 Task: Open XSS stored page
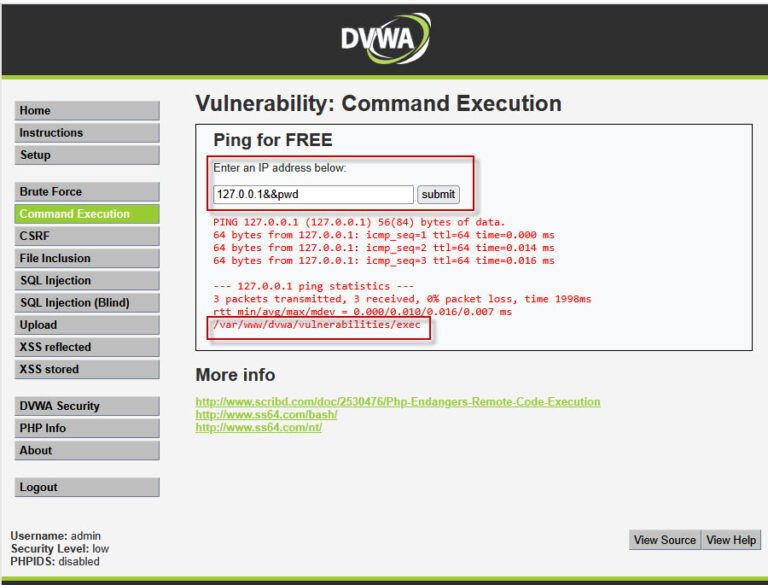(87, 369)
